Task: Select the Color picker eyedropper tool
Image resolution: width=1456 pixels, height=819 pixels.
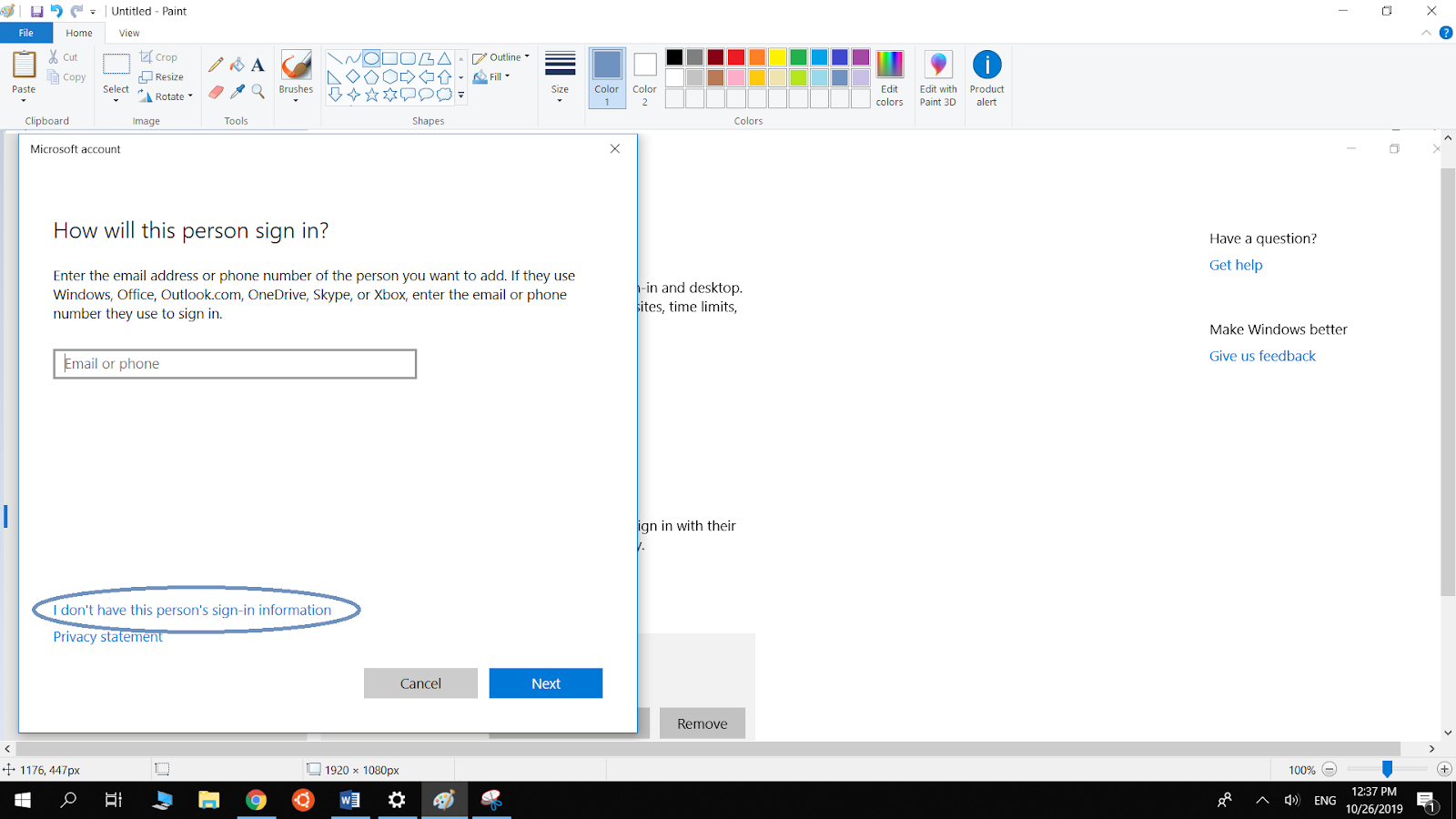Action: click(x=237, y=92)
